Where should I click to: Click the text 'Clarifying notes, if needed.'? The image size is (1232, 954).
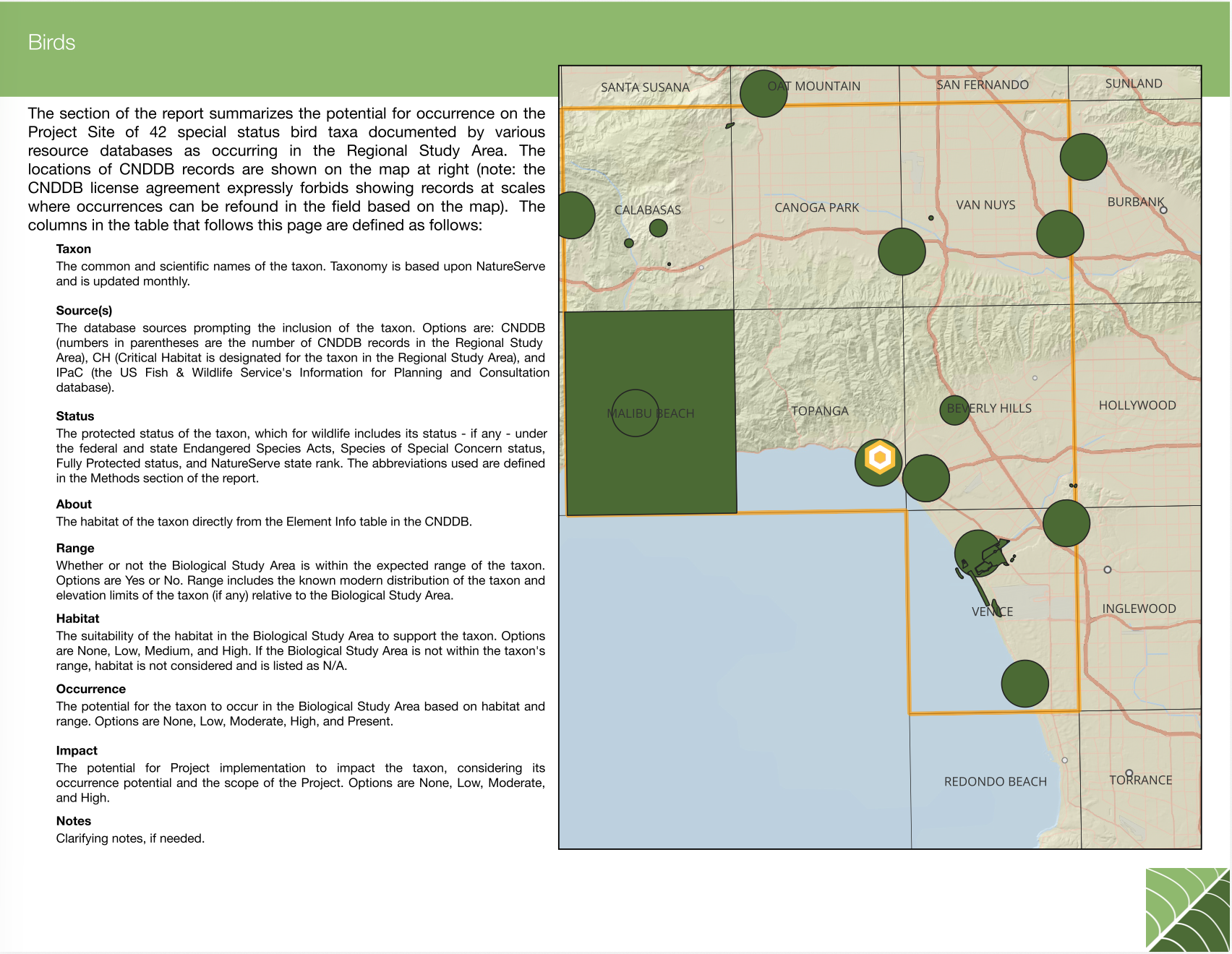tap(130, 838)
